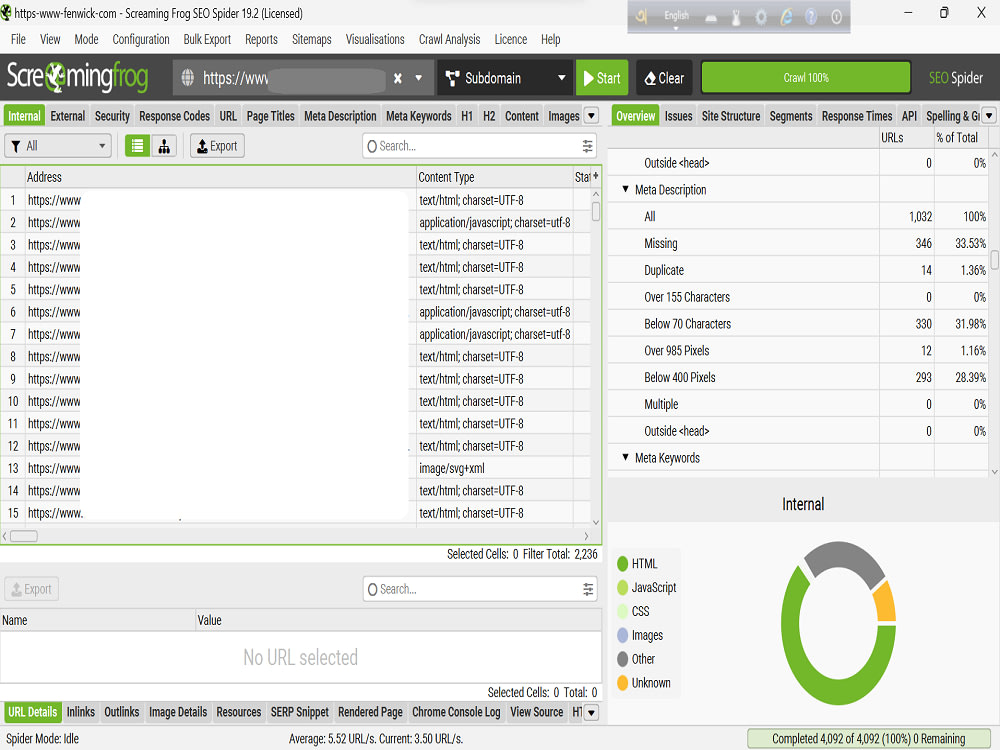The width and height of the screenshot is (1000, 750).
Task: Open the Site Structure tab
Action: (731, 116)
